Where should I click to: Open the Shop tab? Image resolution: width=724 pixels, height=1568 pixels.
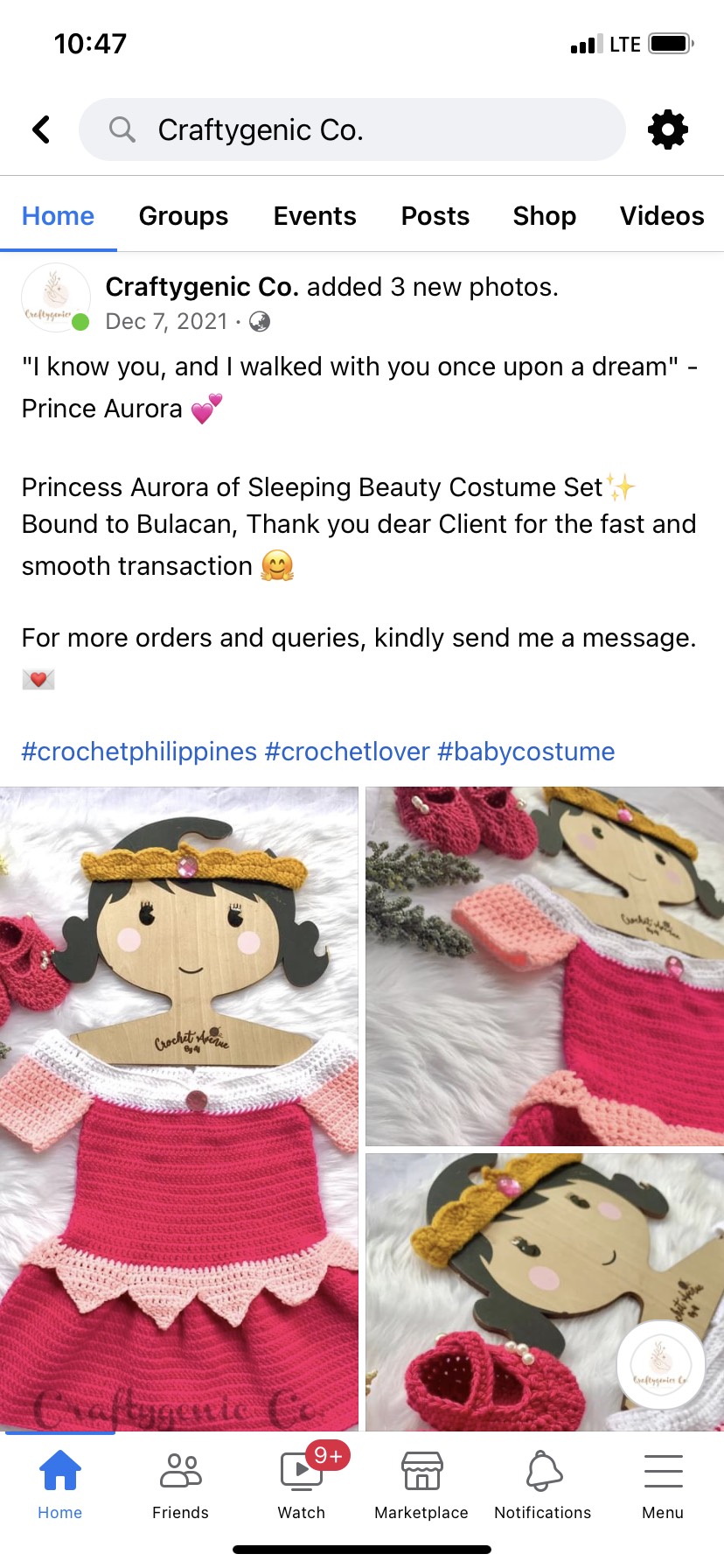click(x=545, y=216)
